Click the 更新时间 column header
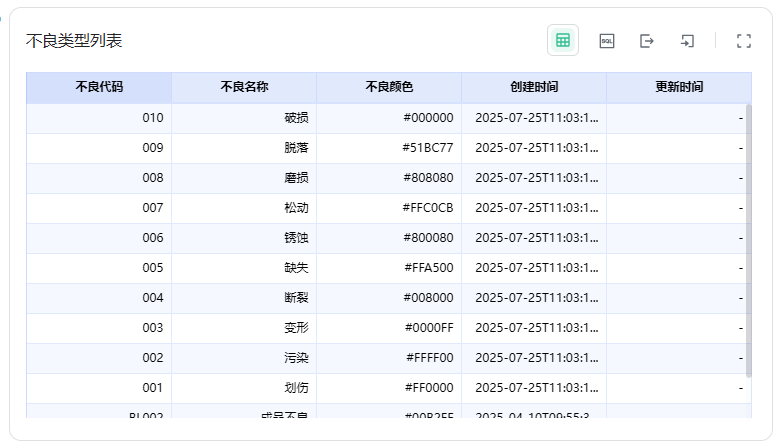 point(679,87)
